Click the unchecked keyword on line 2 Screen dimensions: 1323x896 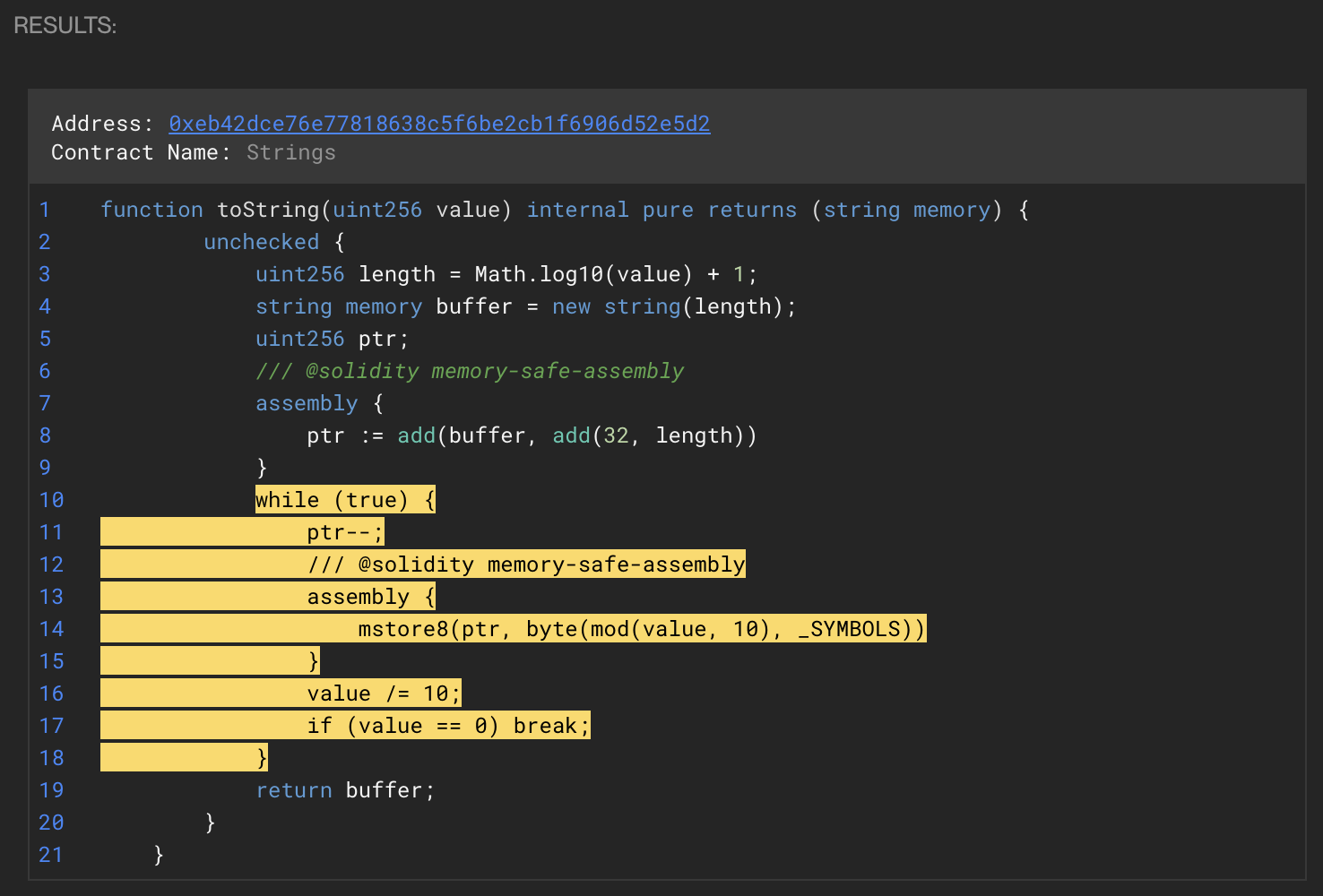tap(261, 243)
